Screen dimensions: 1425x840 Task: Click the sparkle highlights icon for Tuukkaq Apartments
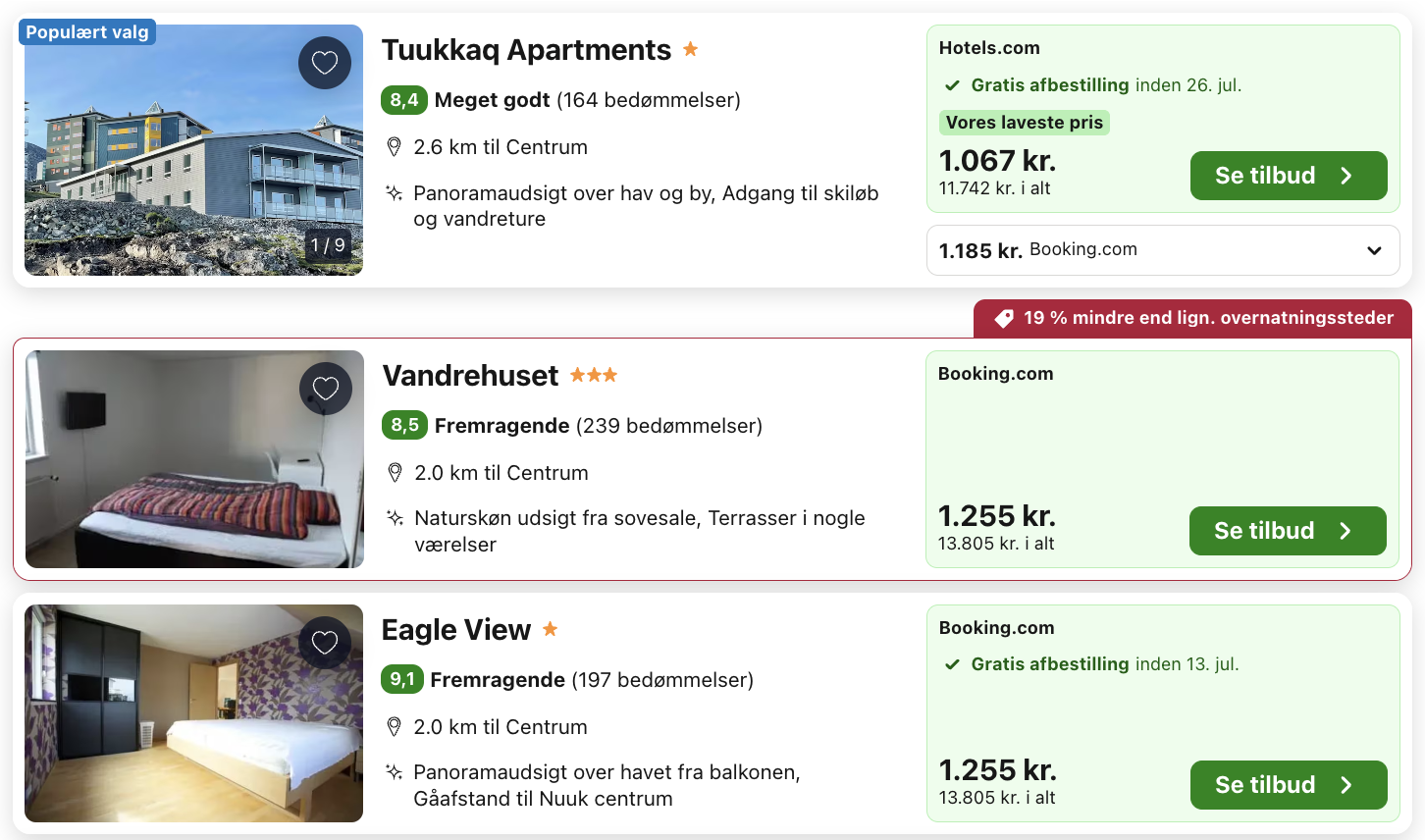pyautogui.click(x=394, y=193)
